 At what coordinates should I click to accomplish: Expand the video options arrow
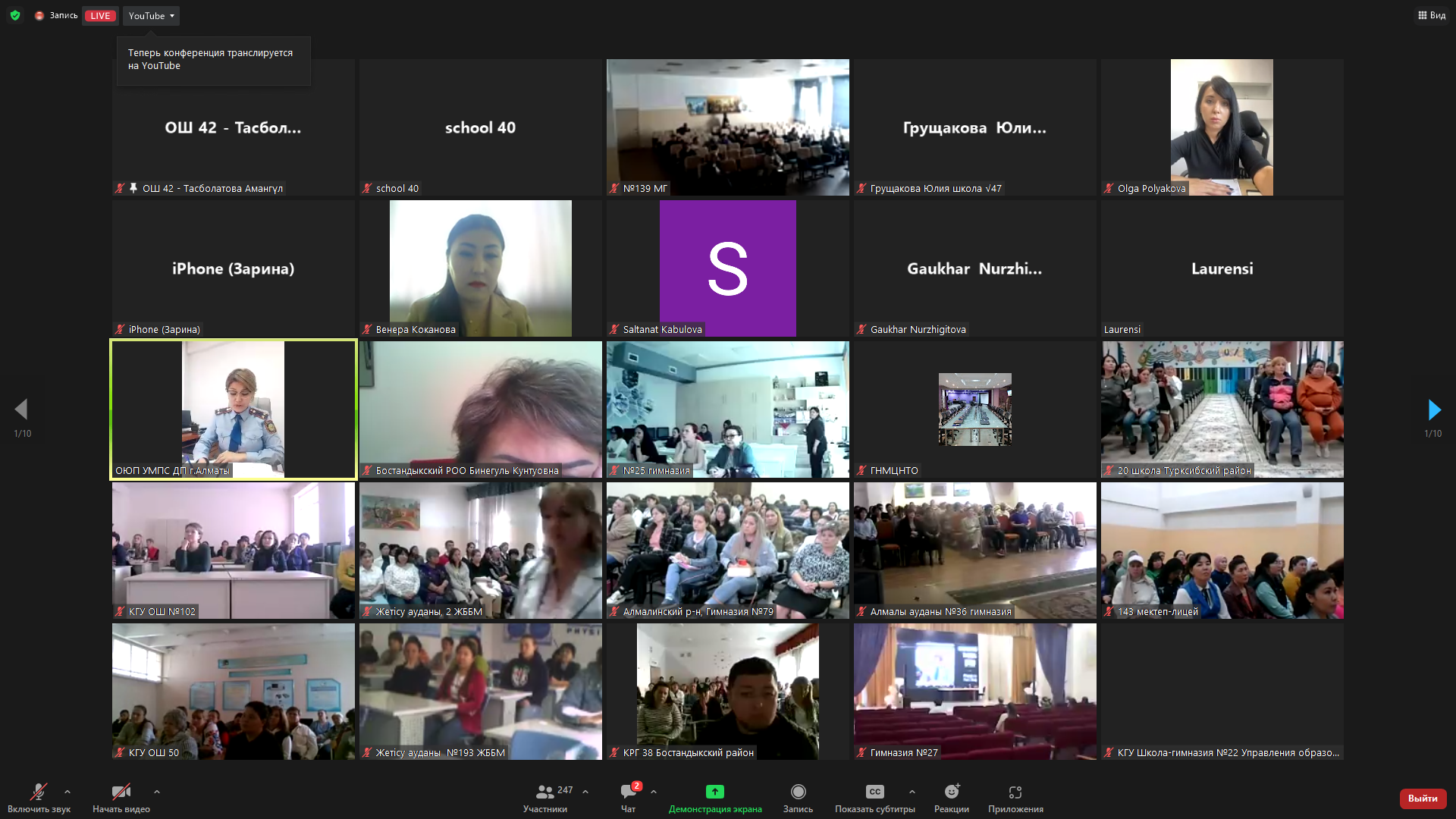click(157, 792)
